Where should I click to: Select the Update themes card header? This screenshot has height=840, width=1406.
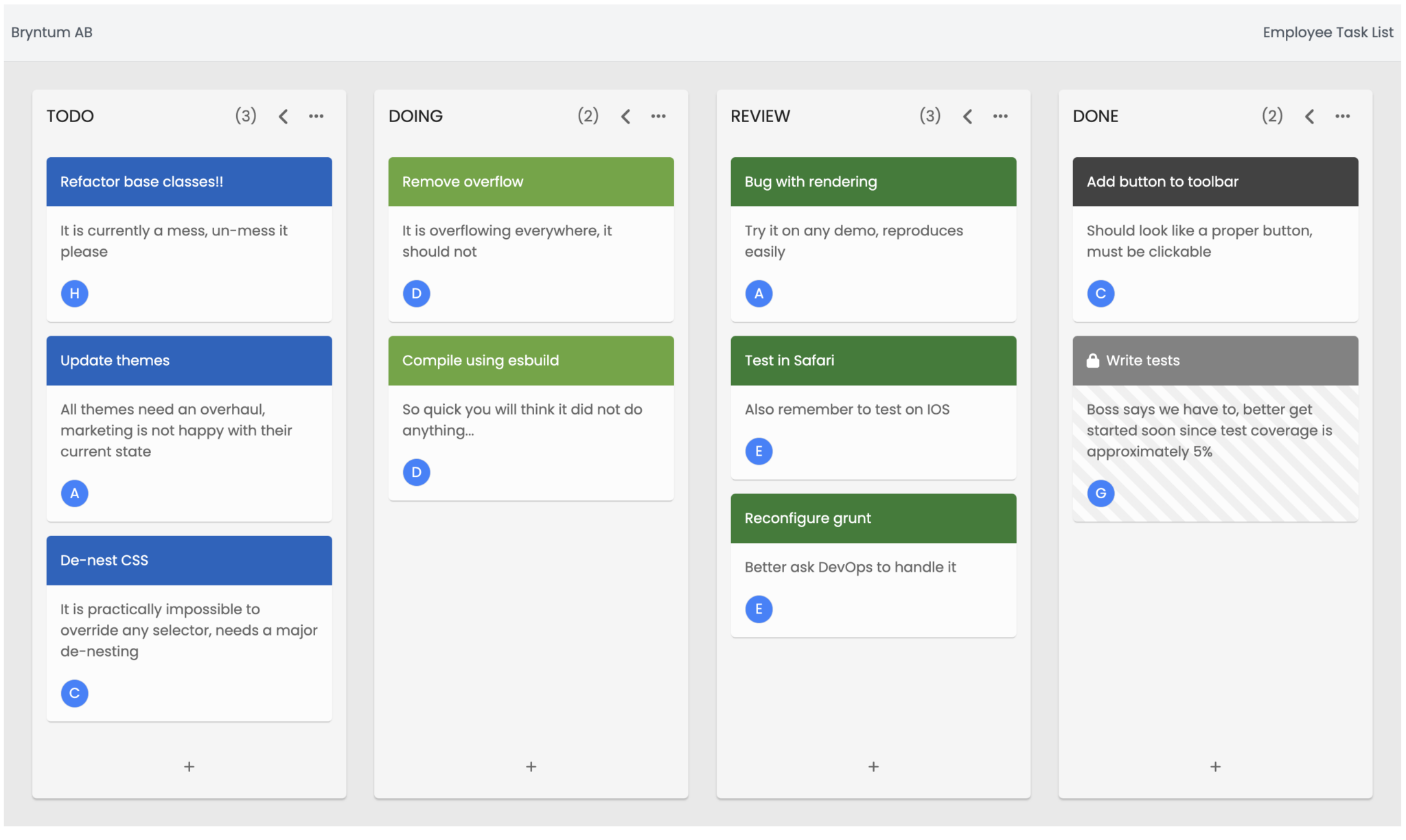click(x=189, y=360)
